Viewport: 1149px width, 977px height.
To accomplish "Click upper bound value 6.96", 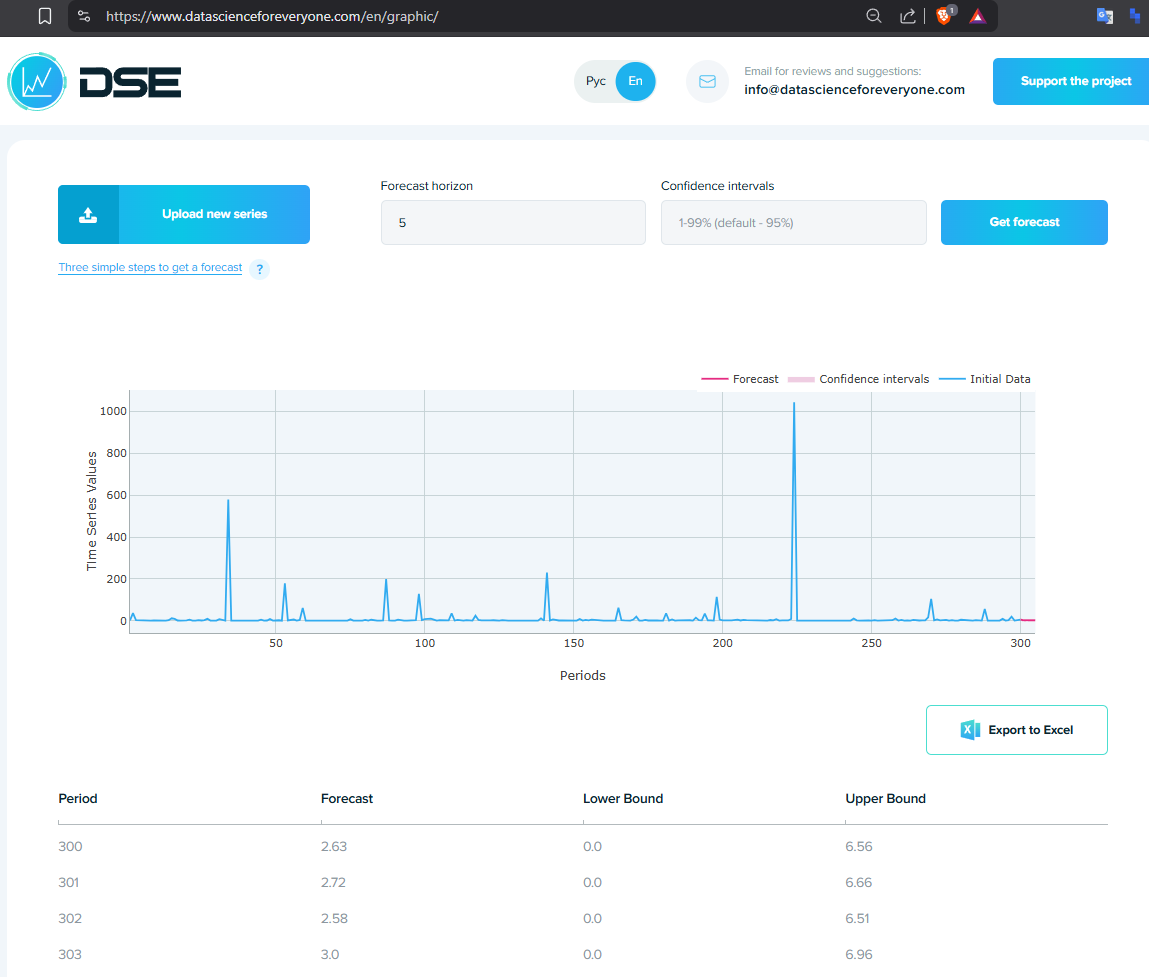I will point(859,954).
